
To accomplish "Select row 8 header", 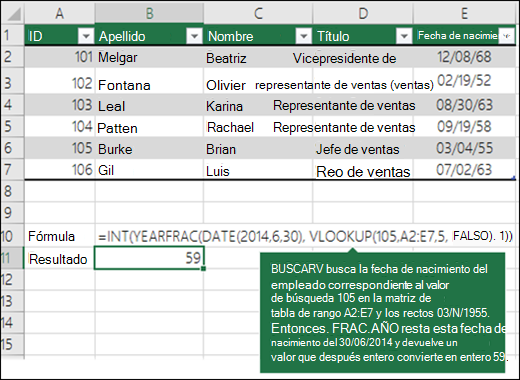I will click(x=12, y=191).
